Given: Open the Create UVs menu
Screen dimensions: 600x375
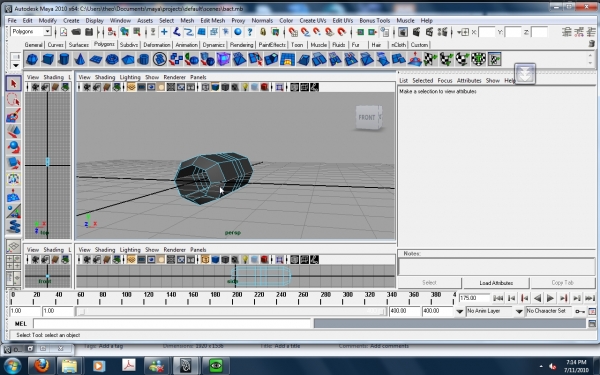Looking at the screenshot, I should pyautogui.click(x=313, y=21).
